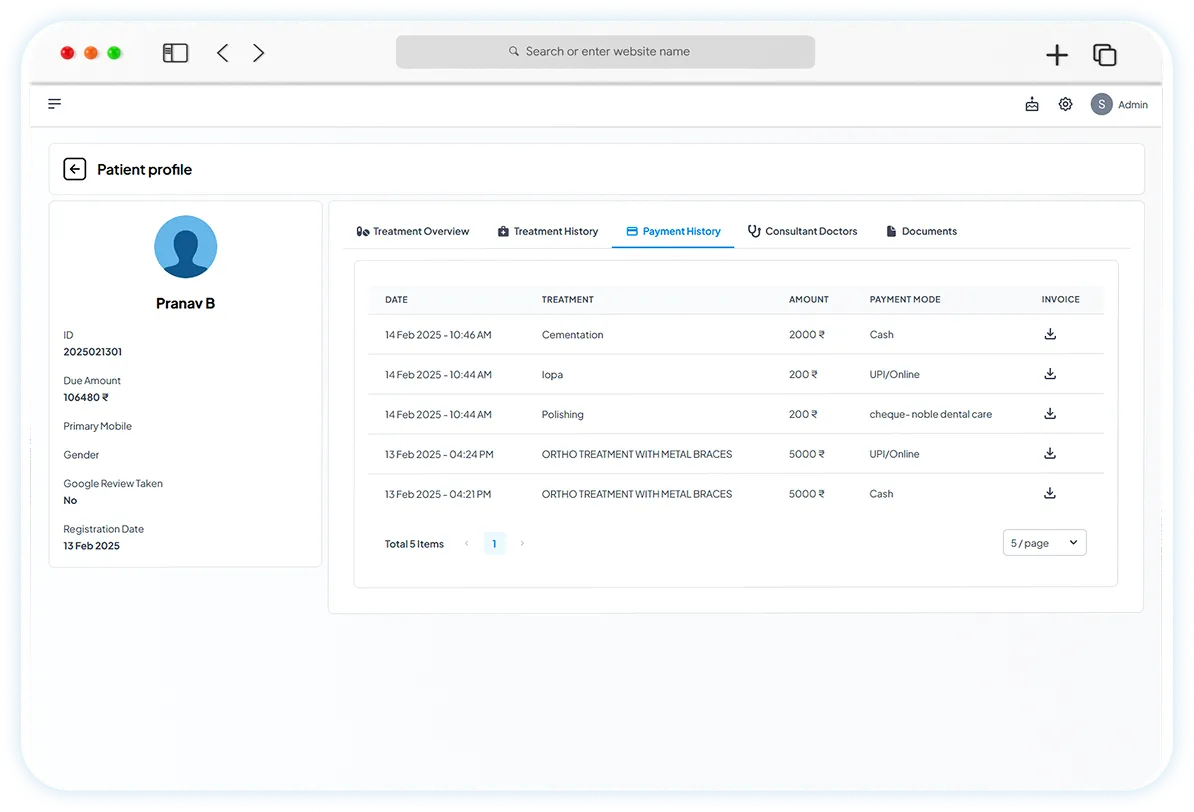Open the 5 / page dropdown
Viewport: 1194px width, 812px height.
[x=1045, y=543]
